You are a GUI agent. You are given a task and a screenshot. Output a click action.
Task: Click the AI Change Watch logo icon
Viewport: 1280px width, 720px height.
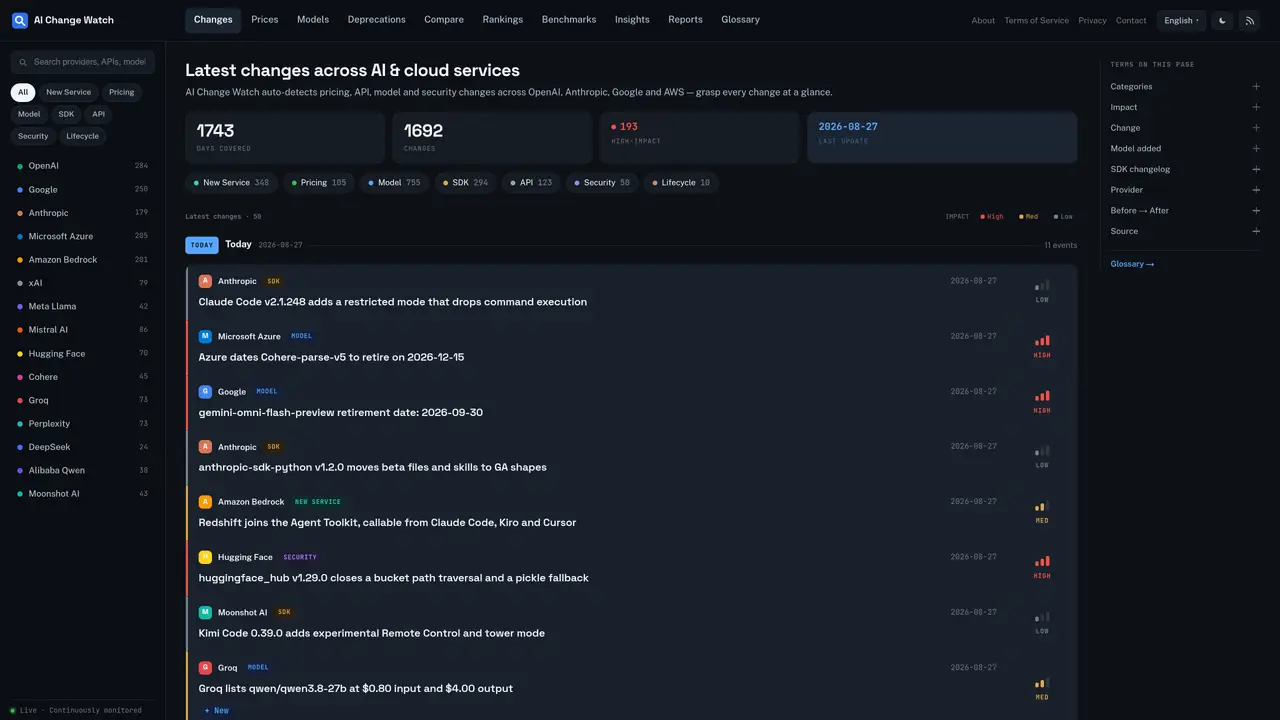(x=20, y=20)
